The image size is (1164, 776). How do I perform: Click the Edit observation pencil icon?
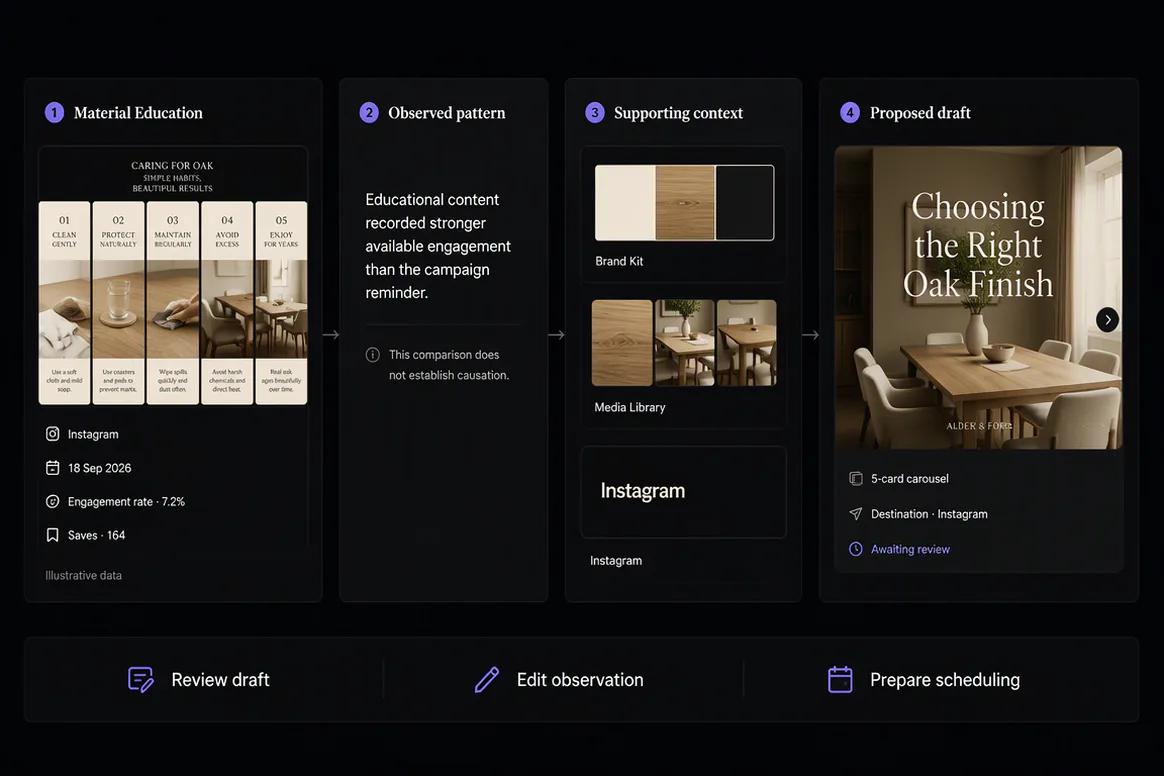[487, 679]
